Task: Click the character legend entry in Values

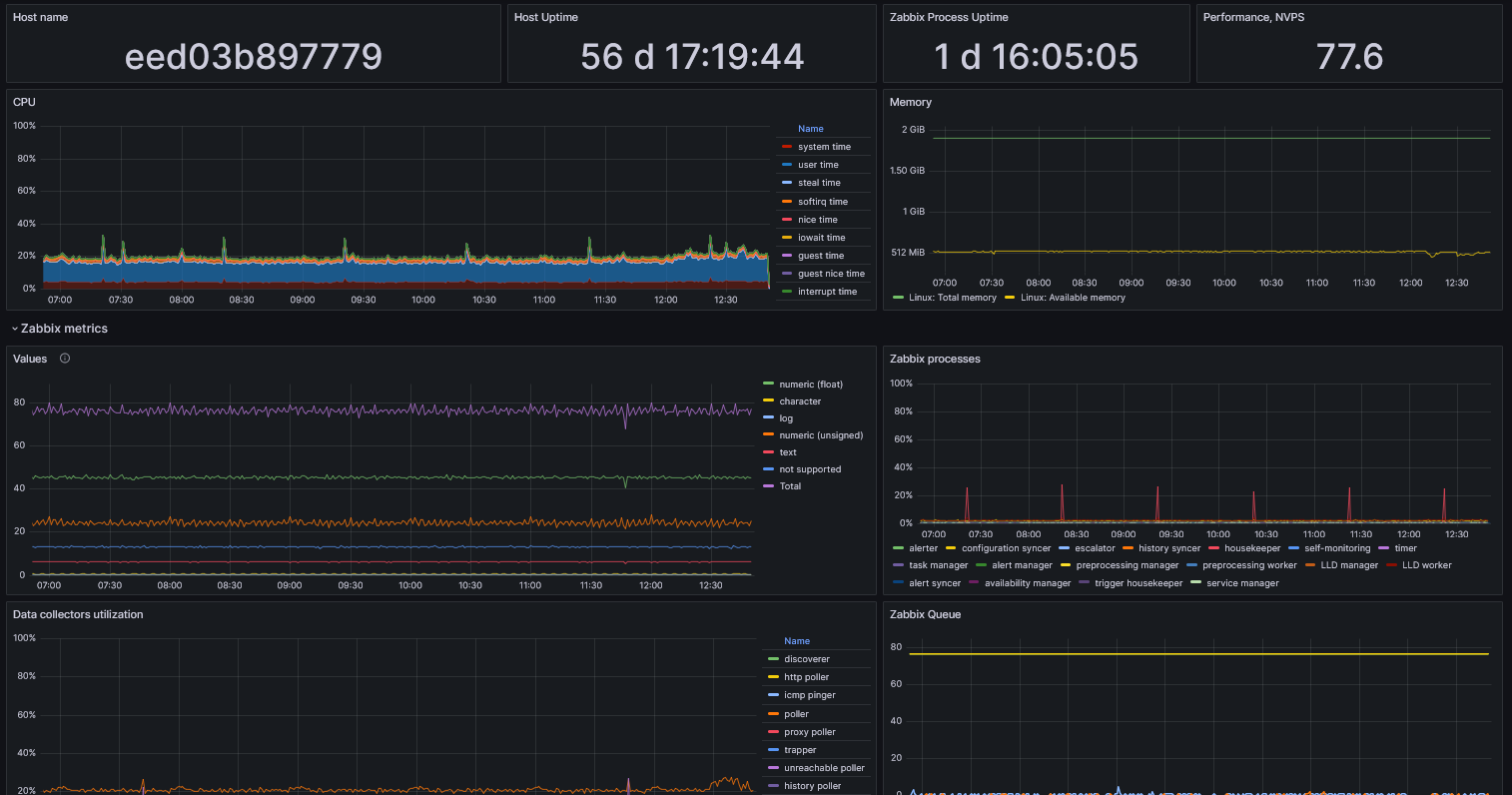Action: tap(800, 401)
